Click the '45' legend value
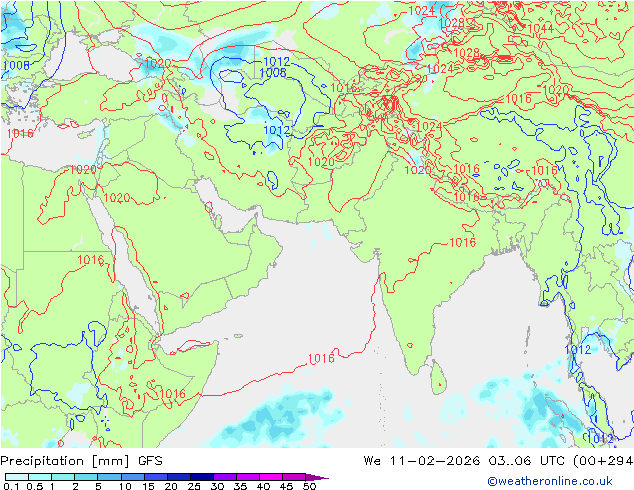The height and width of the screenshot is (490, 634). tap(286, 486)
